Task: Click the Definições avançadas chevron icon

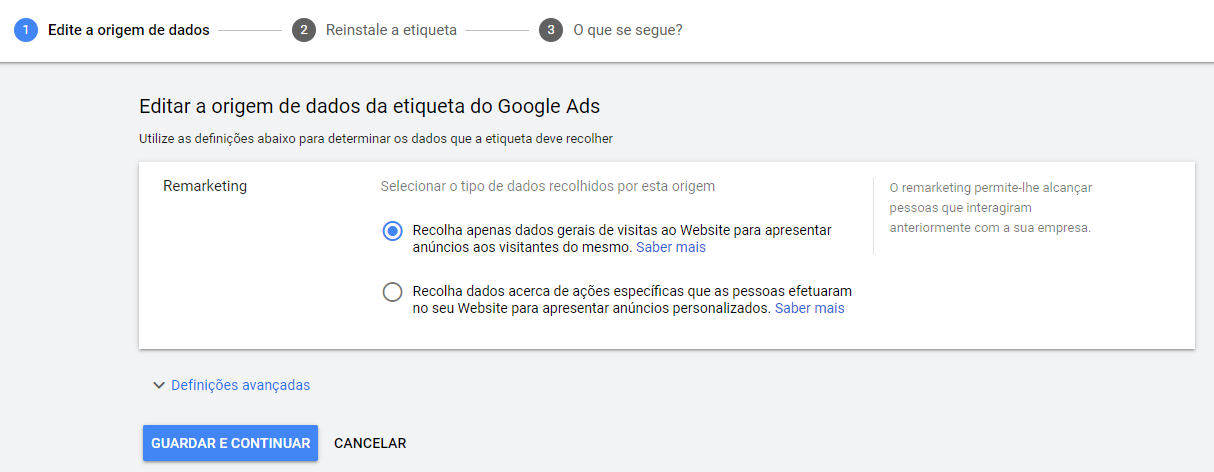Action: tap(158, 385)
